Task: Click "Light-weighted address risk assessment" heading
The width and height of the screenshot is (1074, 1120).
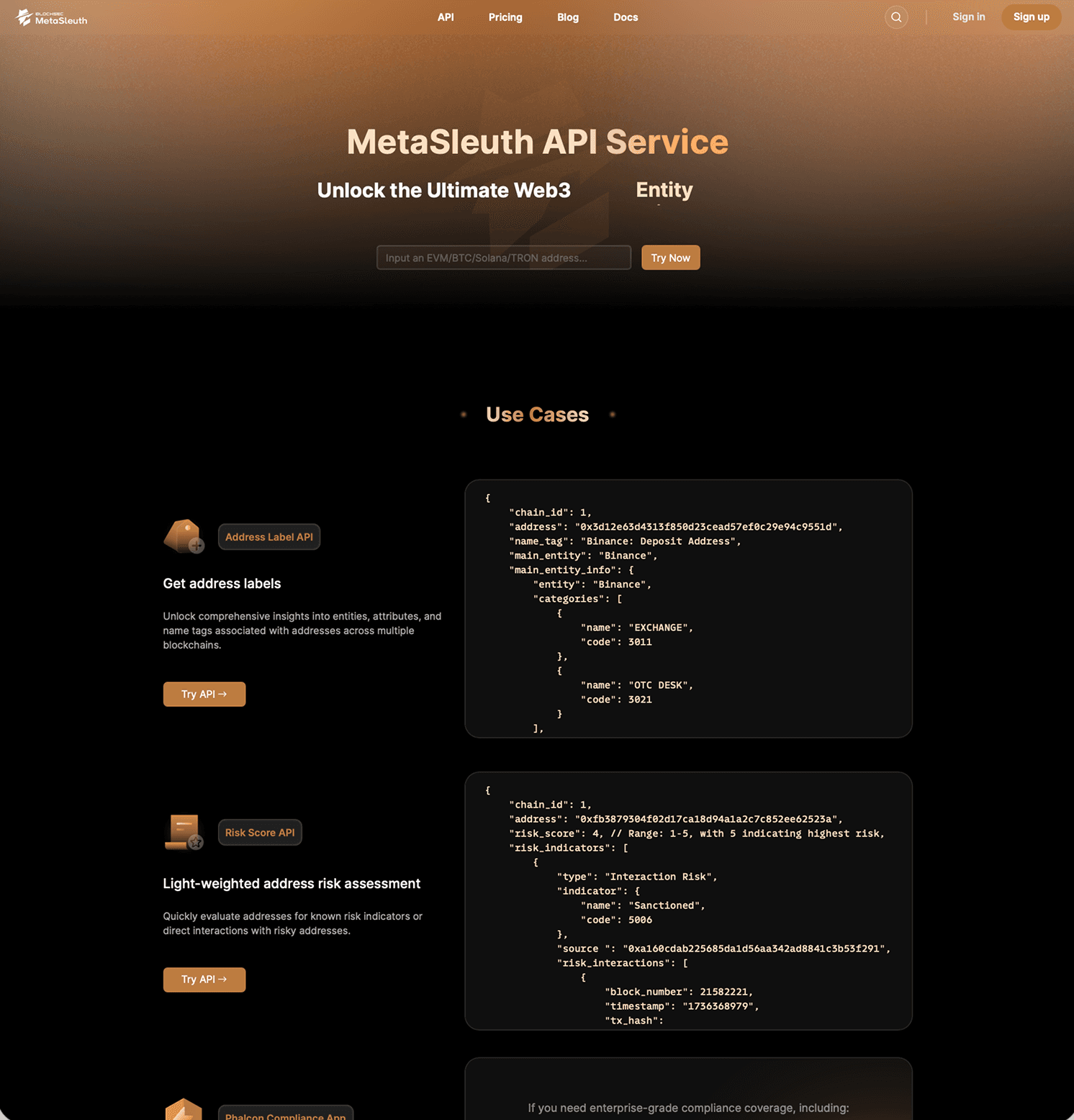Action: 292,884
